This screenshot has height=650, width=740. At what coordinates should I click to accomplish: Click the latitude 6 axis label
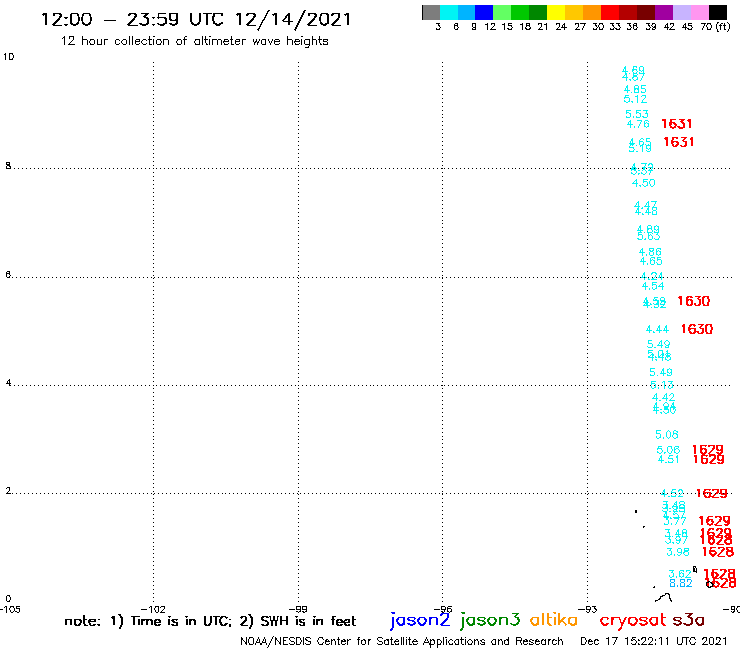pyautogui.click(x=8, y=274)
